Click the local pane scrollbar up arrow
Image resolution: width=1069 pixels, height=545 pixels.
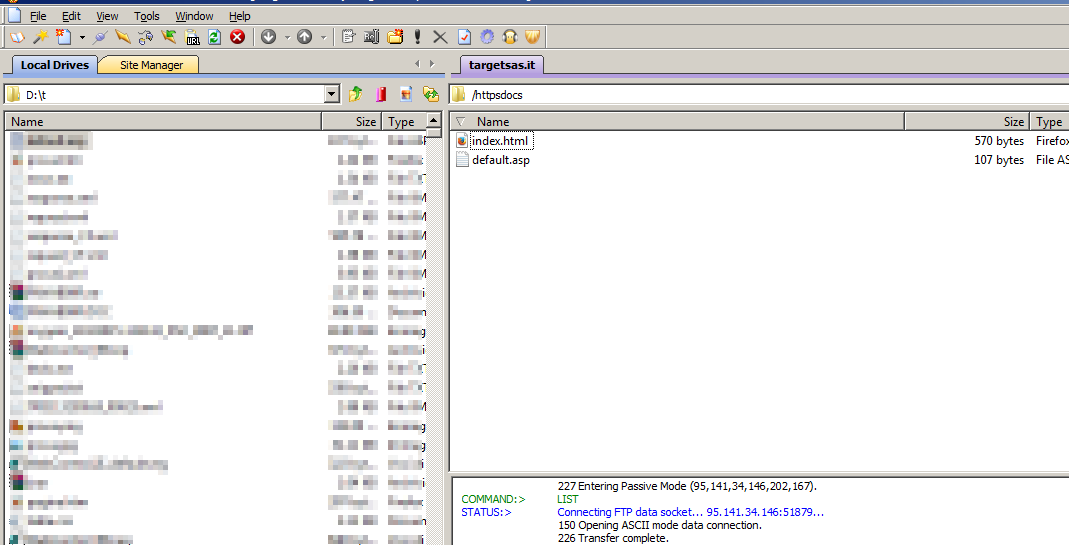[434, 120]
